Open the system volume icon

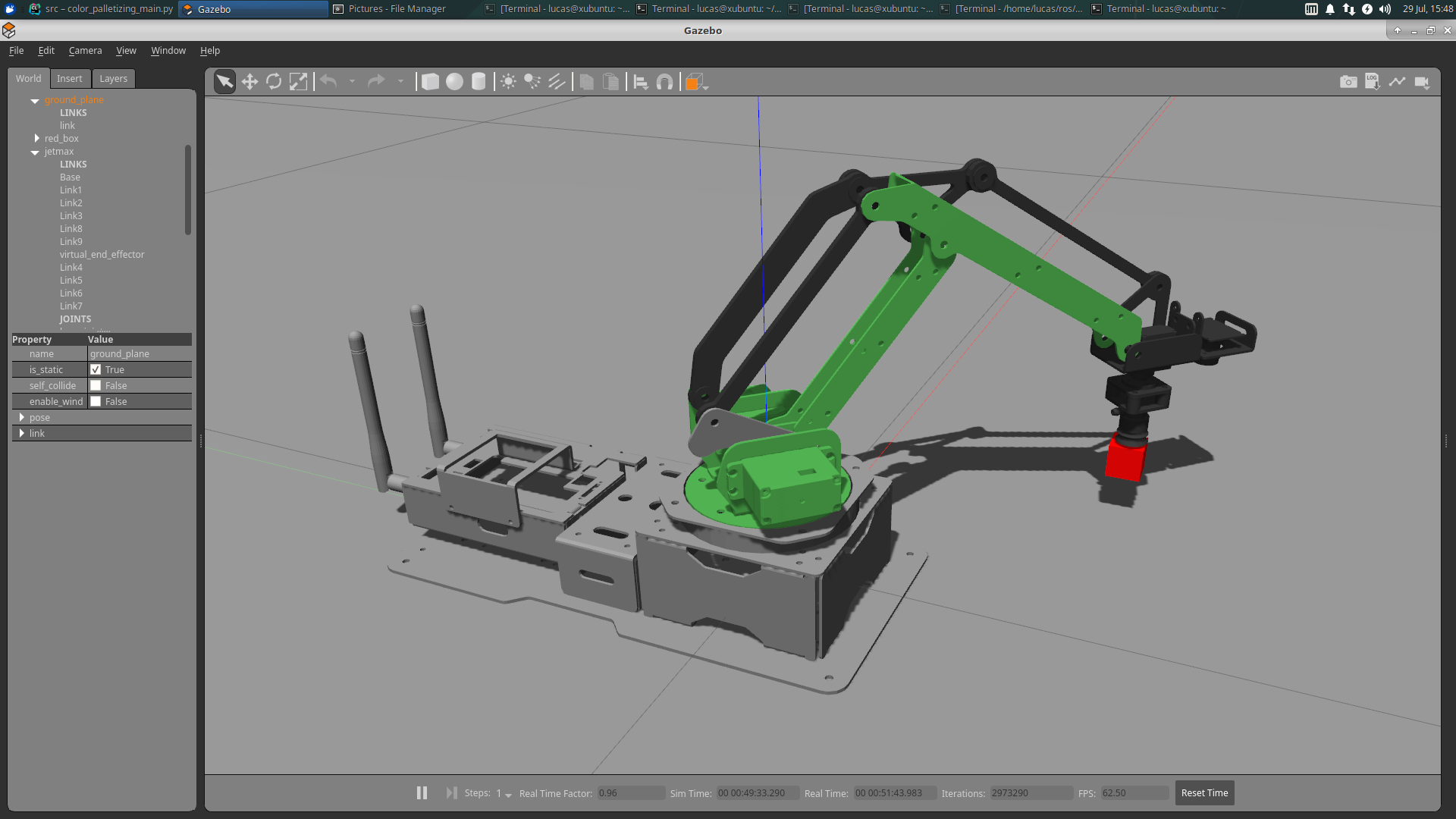coord(1385,9)
